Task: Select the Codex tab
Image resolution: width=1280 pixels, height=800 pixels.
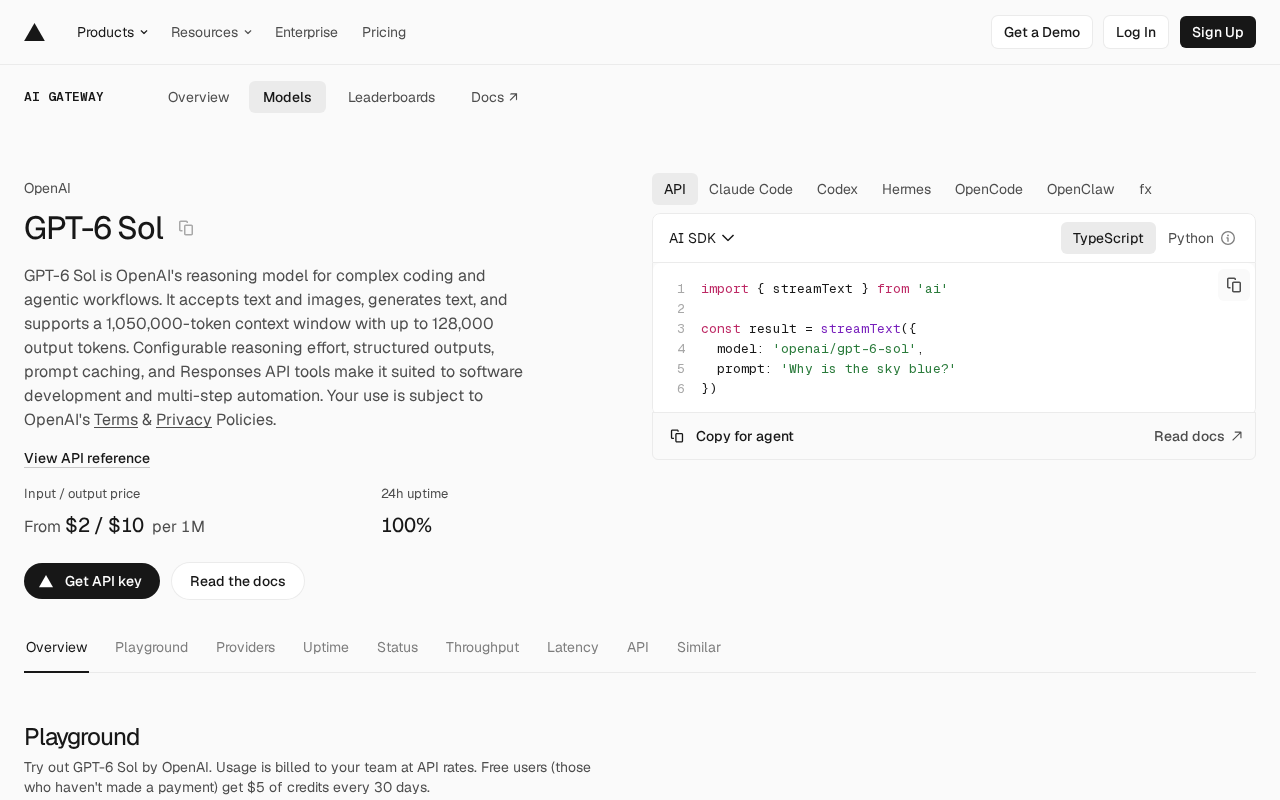Action: point(837,189)
